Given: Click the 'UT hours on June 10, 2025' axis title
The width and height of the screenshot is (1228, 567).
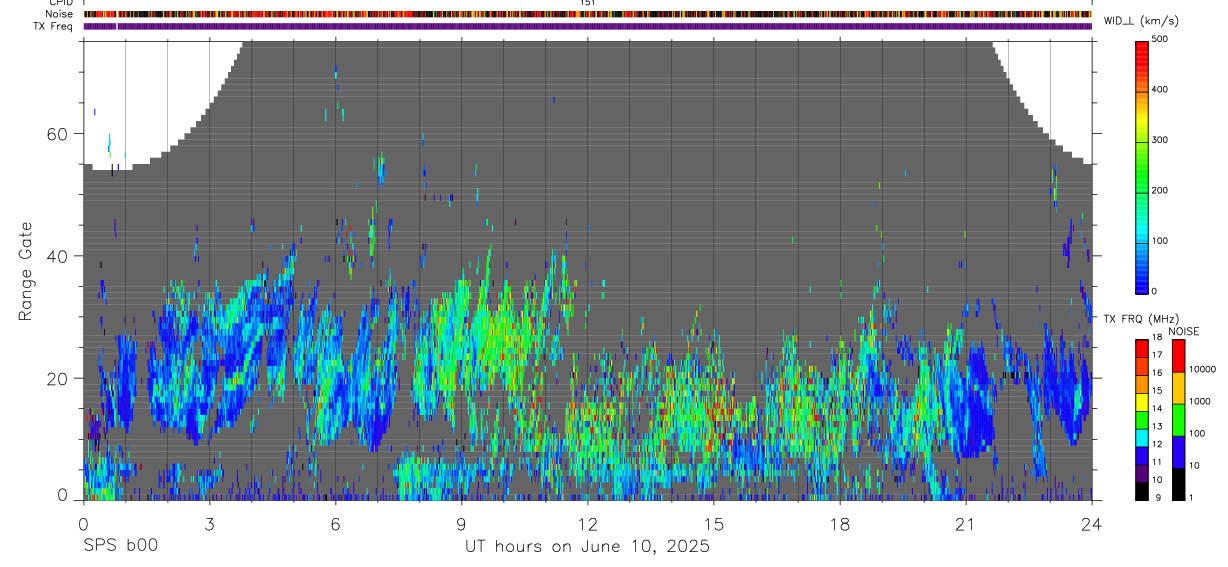Looking at the screenshot, I should pyautogui.click(x=587, y=546).
